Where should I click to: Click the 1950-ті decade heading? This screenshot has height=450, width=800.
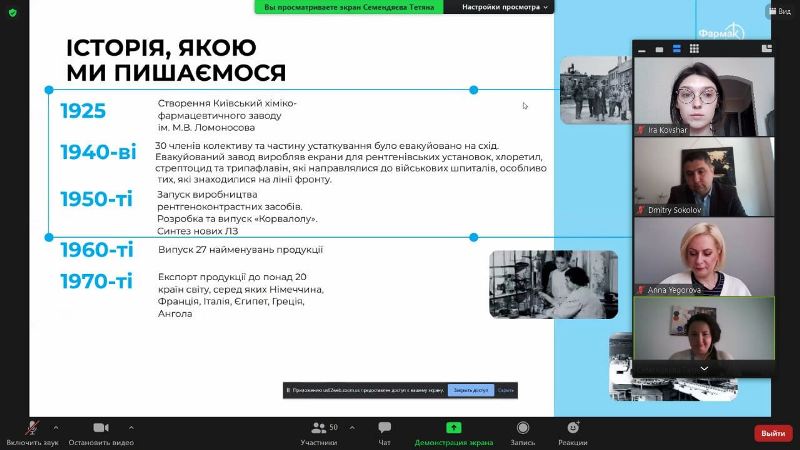(96, 199)
